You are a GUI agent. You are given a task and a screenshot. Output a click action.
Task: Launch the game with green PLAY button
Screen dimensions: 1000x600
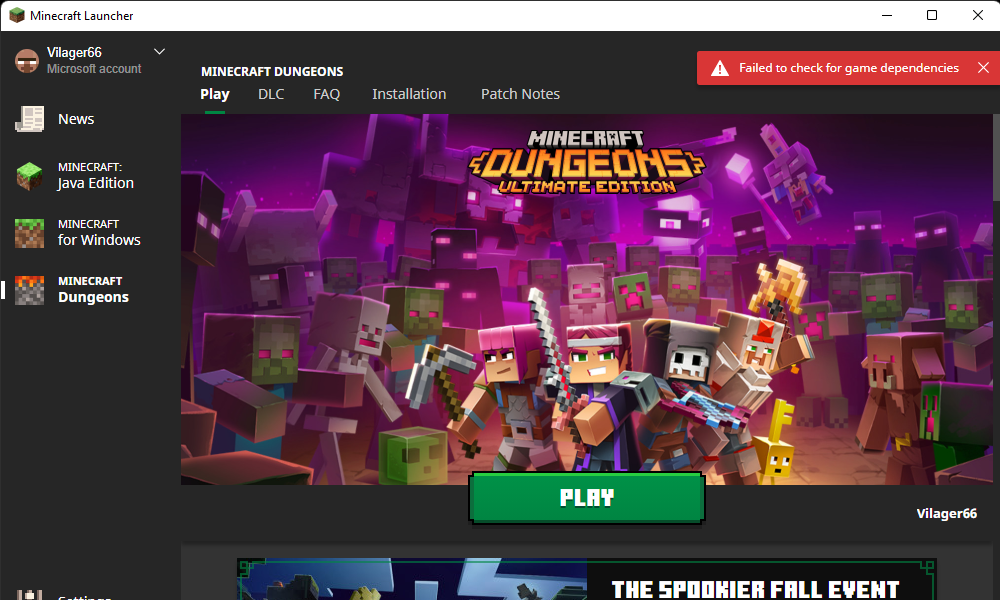pos(587,498)
